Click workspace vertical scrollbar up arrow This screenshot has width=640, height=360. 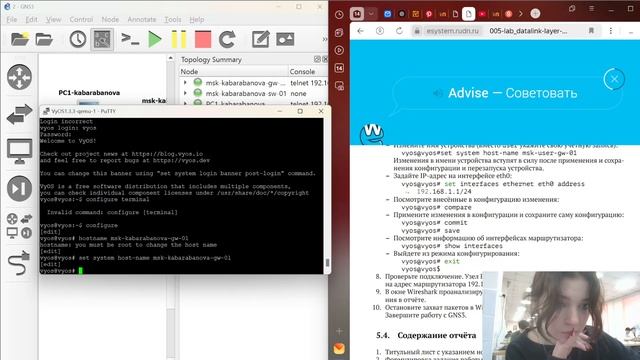[x=171, y=58]
